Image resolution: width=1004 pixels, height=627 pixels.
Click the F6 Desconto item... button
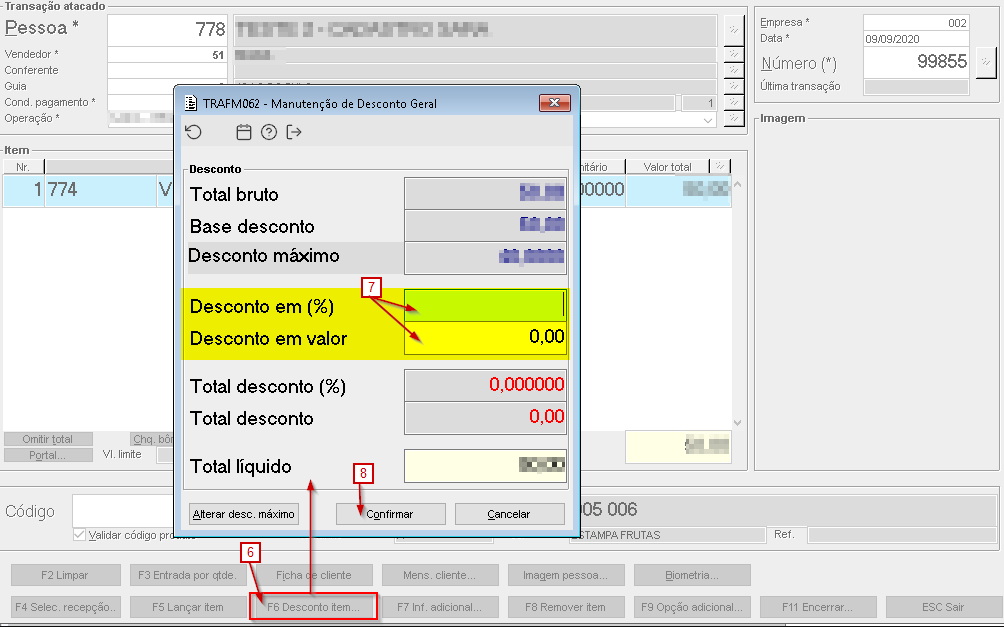(x=314, y=607)
